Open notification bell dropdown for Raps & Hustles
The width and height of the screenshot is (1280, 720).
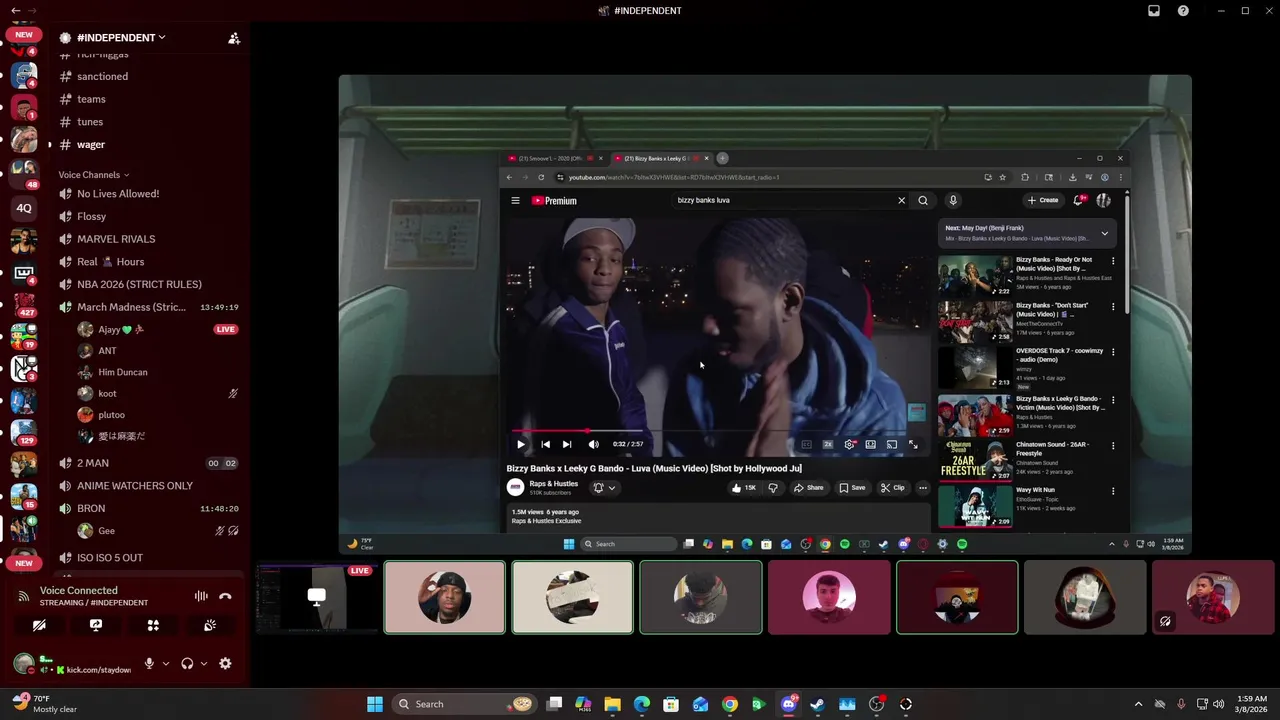coord(604,488)
